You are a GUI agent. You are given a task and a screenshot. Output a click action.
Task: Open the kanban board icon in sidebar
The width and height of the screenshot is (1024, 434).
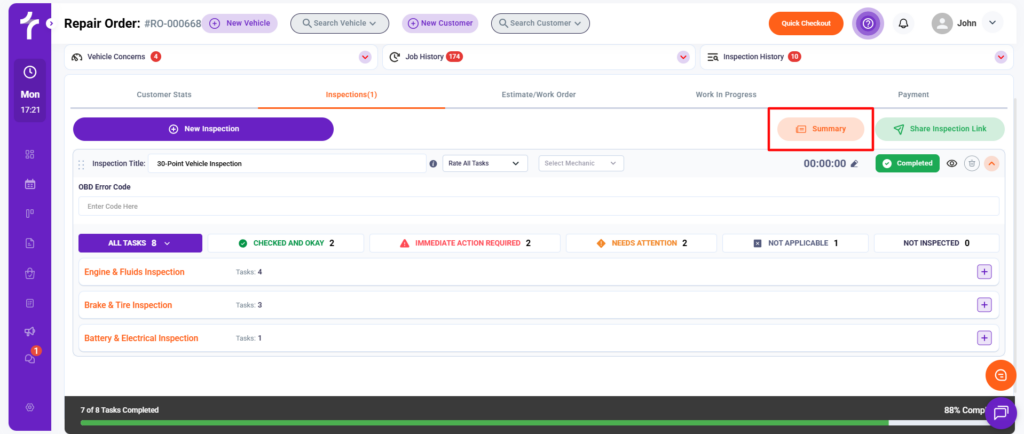click(x=29, y=213)
